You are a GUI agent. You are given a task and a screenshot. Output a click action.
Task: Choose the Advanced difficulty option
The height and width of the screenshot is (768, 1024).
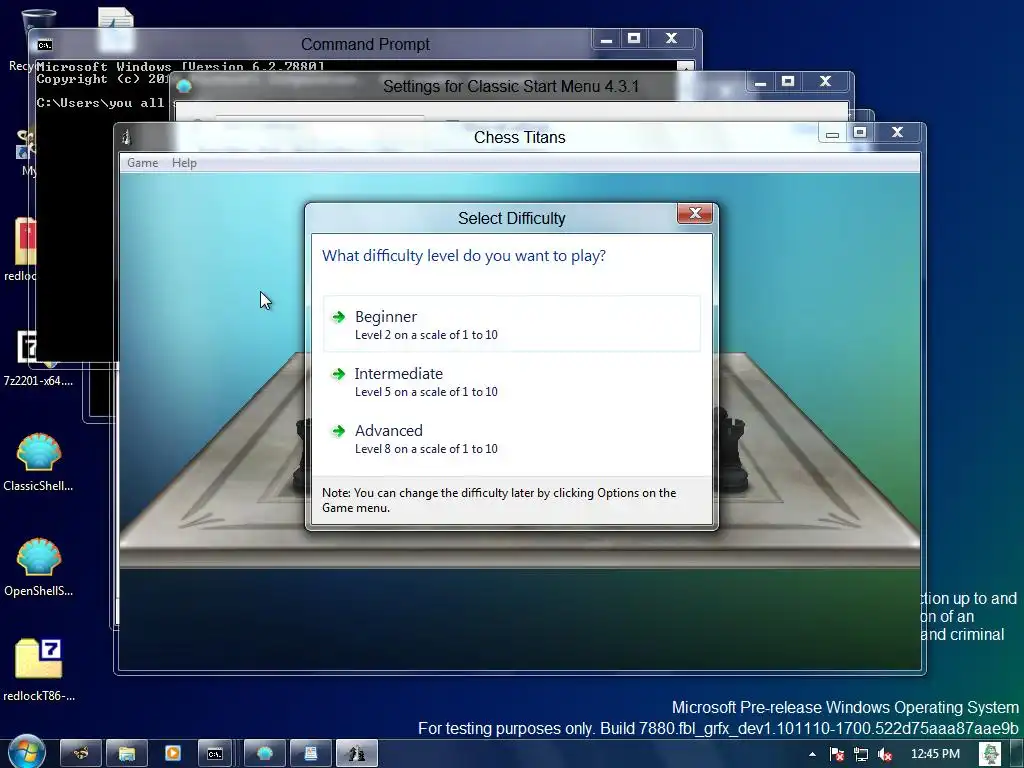pyautogui.click(x=511, y=438)
